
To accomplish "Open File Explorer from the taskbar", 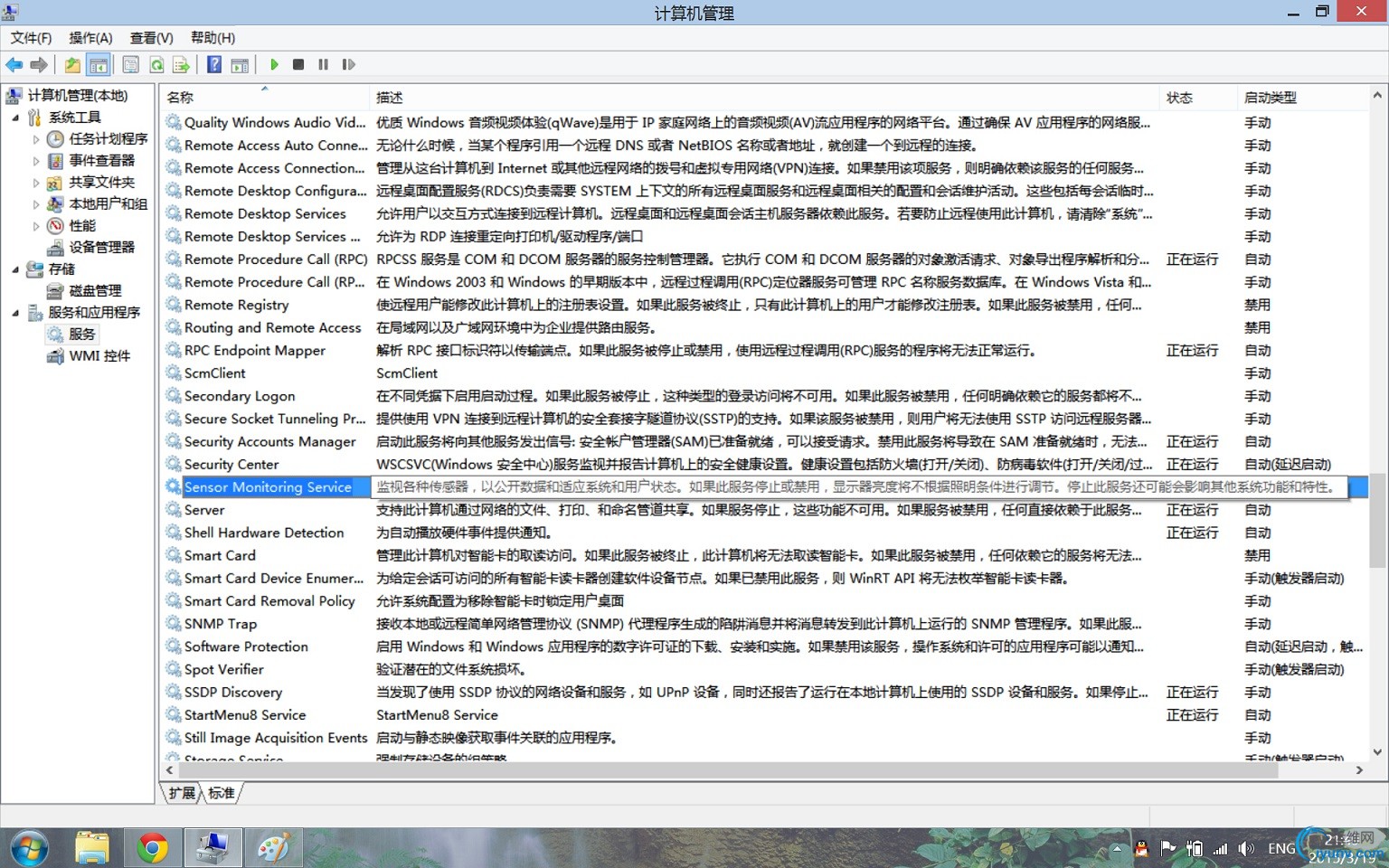I will [x=92, y=848].
